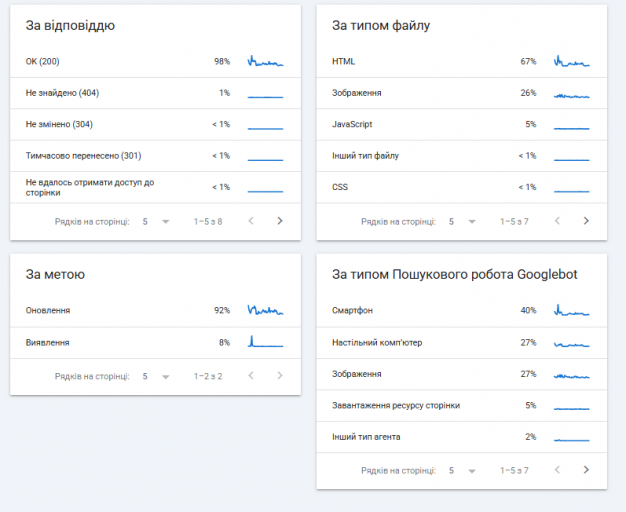Click previous page arrow in За метою card
Viewport: 626px width, 512px height.
[251, 375]
